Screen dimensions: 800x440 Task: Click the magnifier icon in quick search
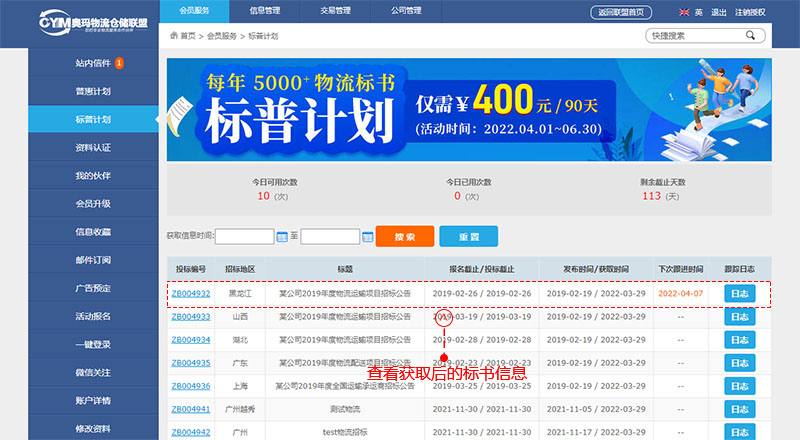[x=750, y=35]
